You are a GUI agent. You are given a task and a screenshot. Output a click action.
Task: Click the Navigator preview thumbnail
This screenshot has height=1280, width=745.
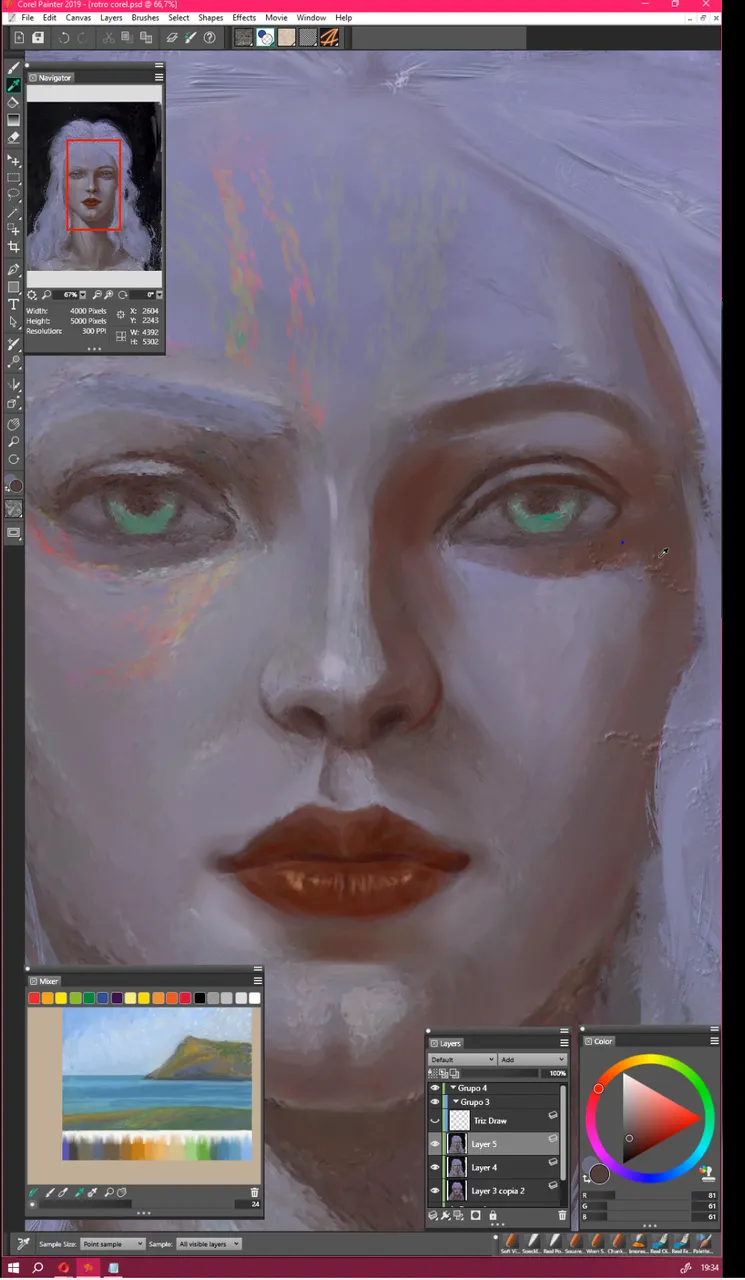(94, 186)
